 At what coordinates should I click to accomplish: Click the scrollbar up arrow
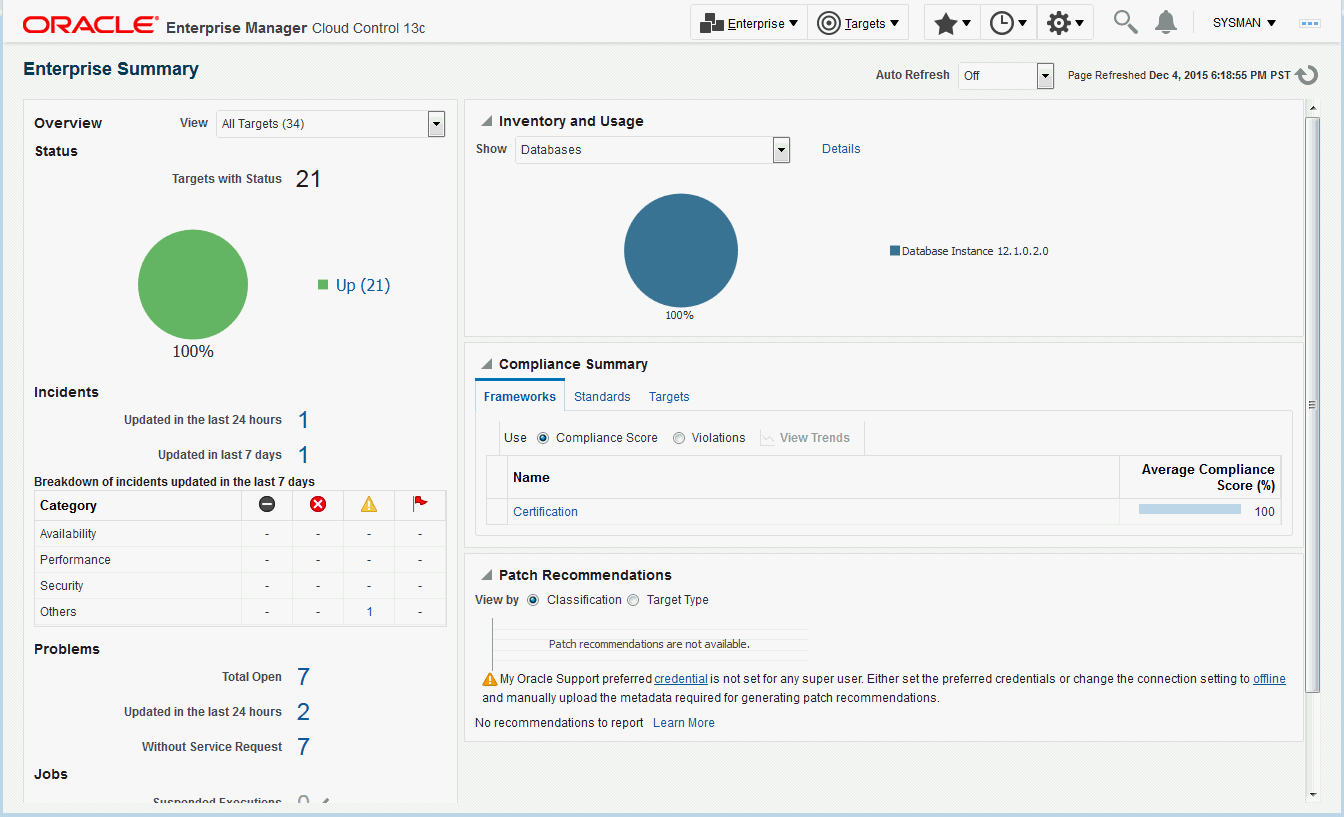click(1313, 106)
